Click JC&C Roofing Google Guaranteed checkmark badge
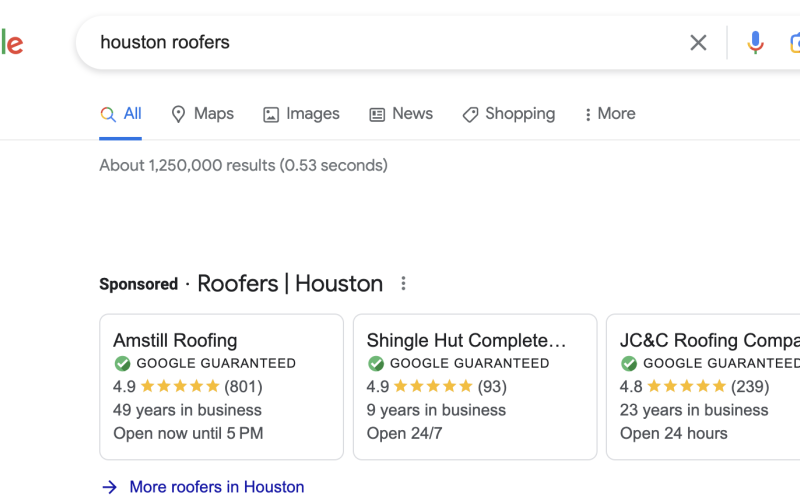Viewport: 800px width, 500px height. 629,363
